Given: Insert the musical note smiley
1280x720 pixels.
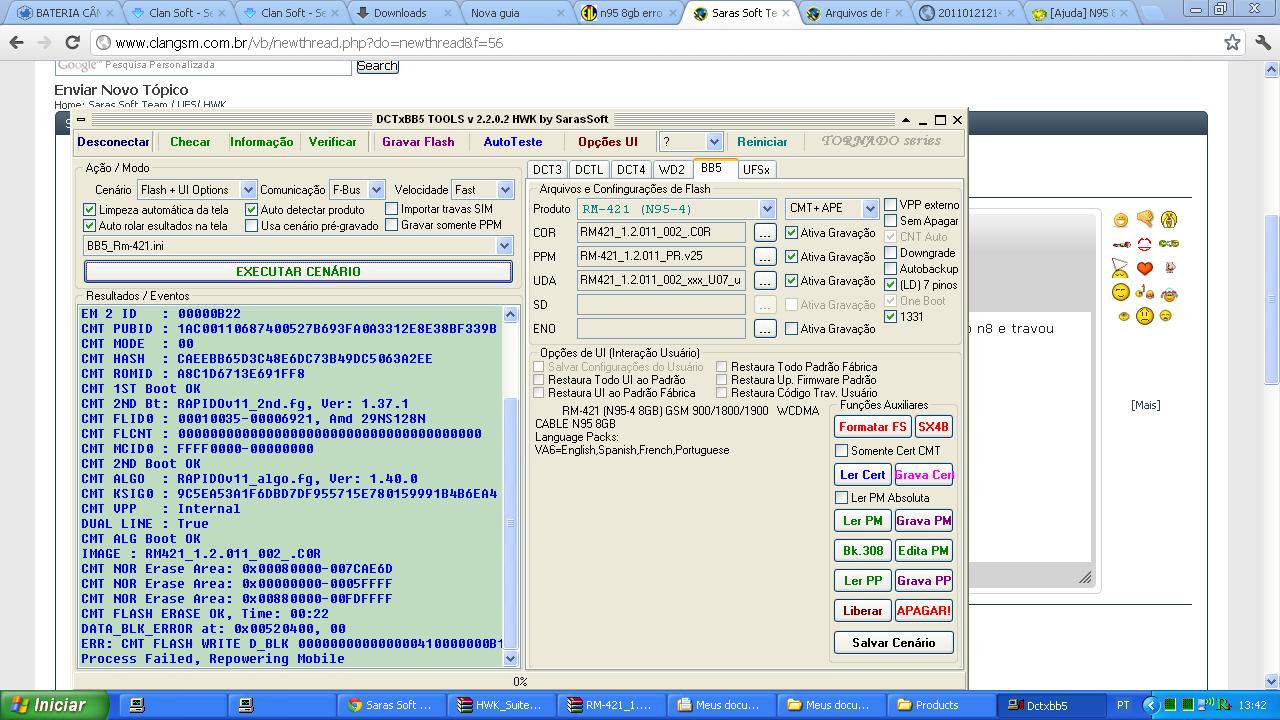Looking at the screenshot, I should click(1145, 292).
